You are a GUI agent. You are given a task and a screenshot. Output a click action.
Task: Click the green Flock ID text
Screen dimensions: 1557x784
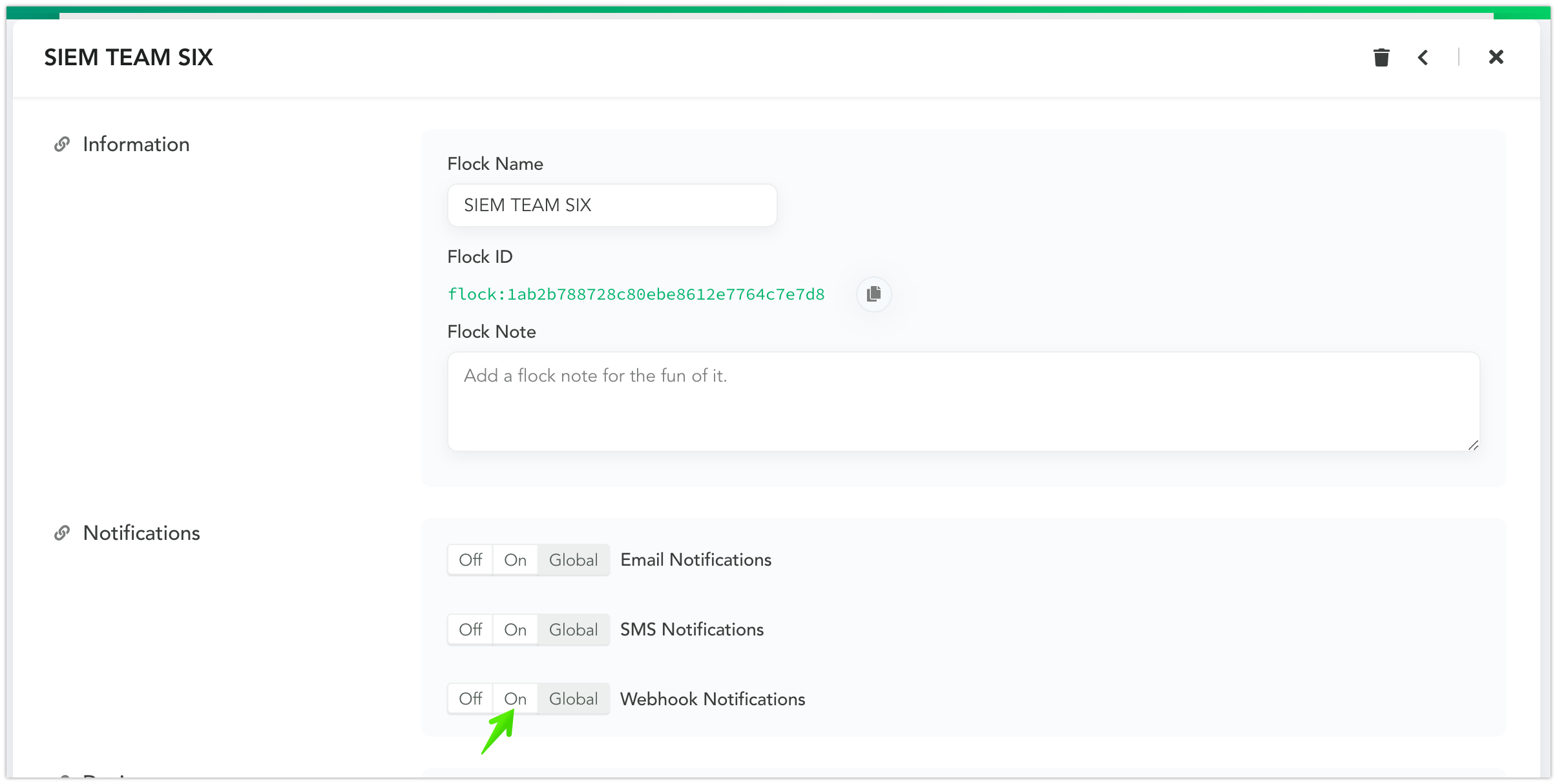pyautogui.click(x=636, y=294)
